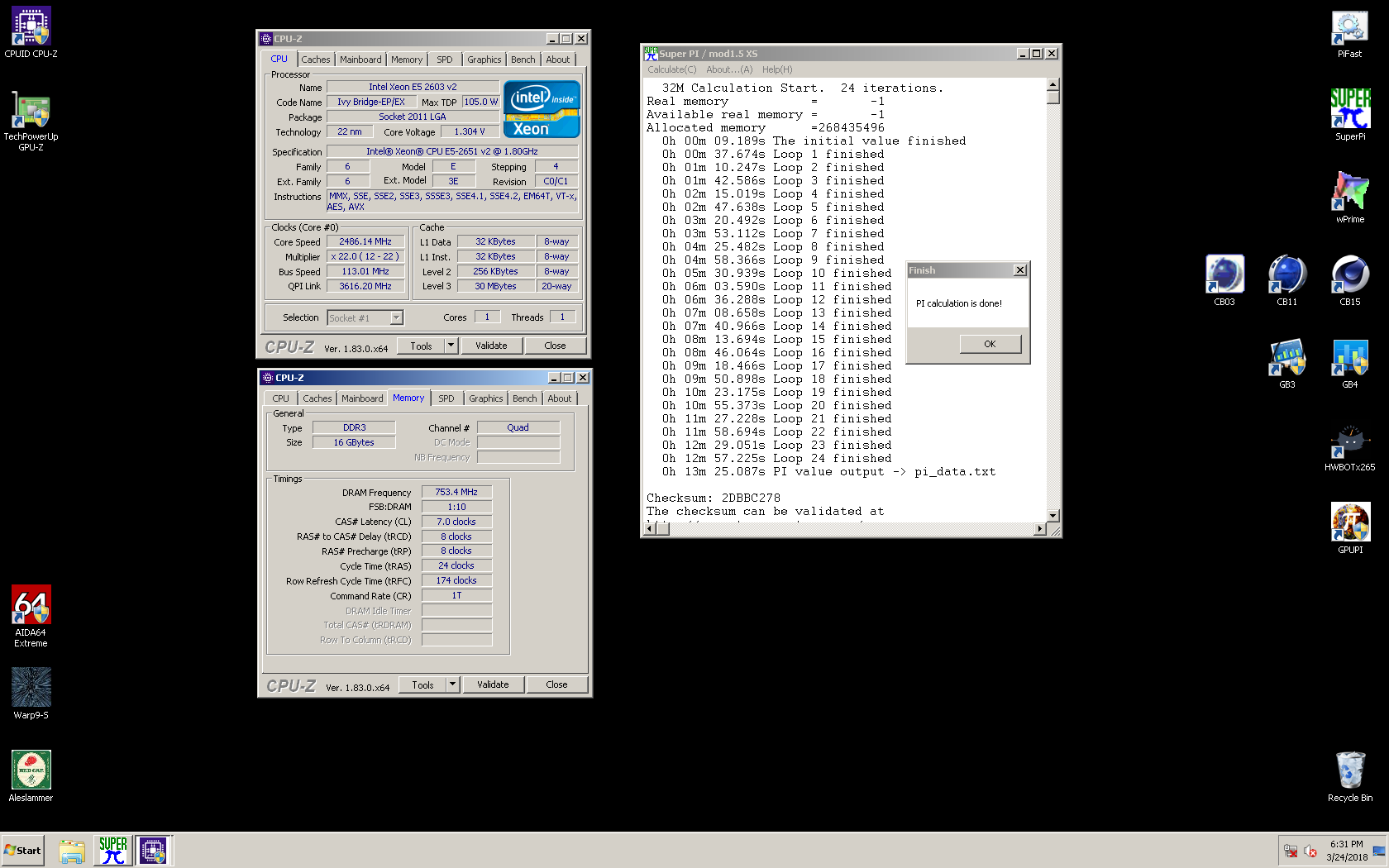Launch AIDA64 Extreme from the desktop
Viewport: 1389px width, 868px height.
[x=31, y=616]
